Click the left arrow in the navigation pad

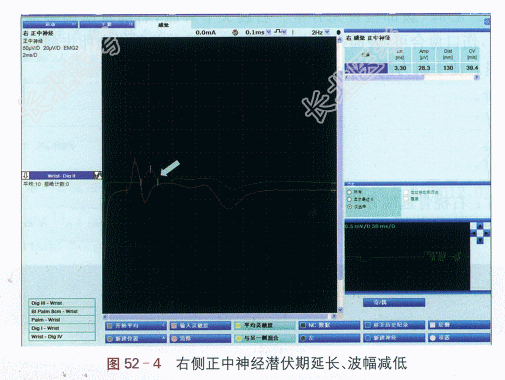click(x=474, y=233)
